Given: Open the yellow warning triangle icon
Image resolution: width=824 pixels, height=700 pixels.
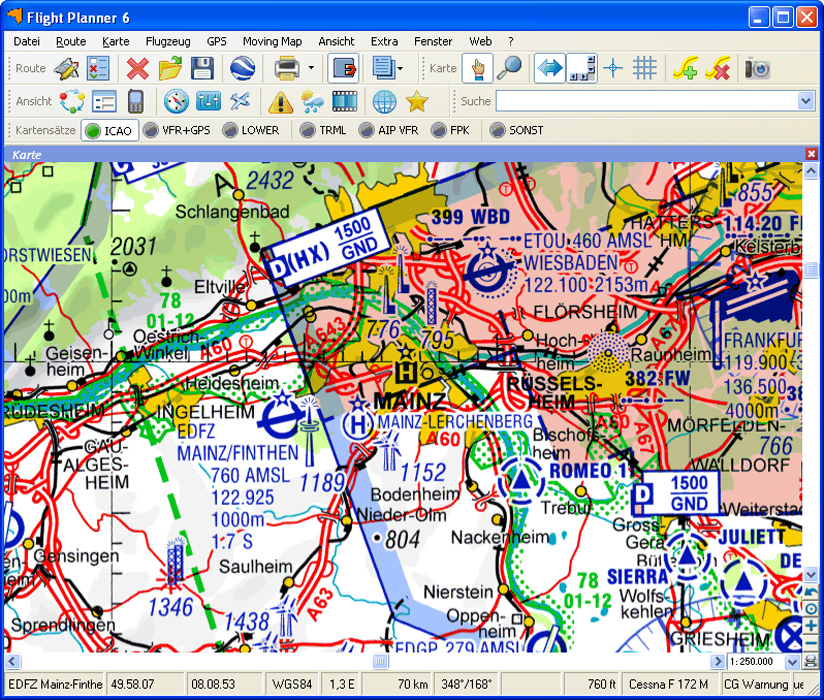Looking at the screenshot, I should [280, 102].
